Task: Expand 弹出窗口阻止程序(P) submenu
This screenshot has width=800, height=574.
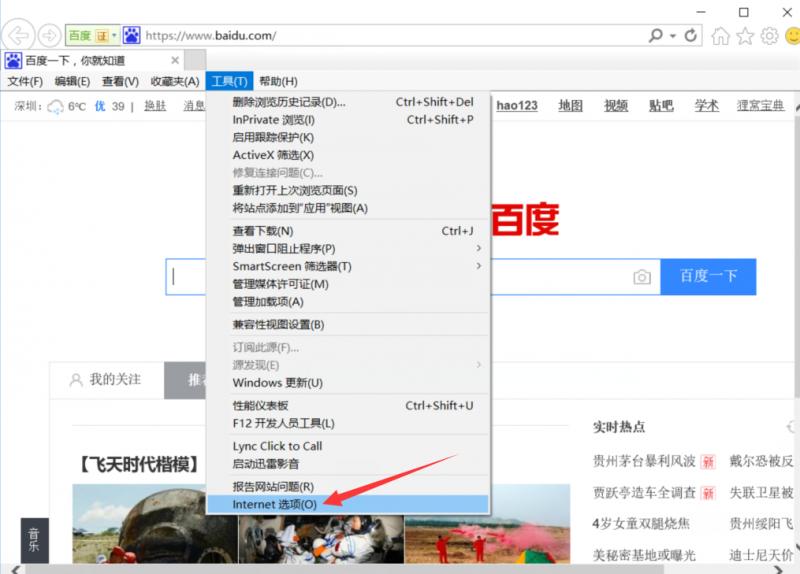Action: pos(348,248)
